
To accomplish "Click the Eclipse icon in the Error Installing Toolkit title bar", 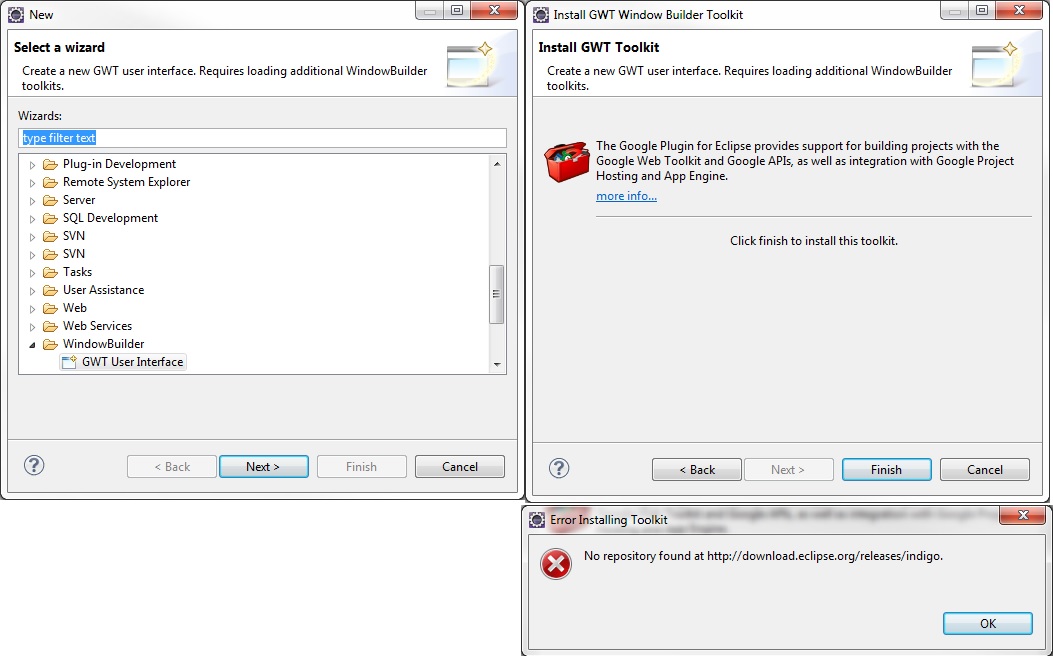I will point(537,520).
